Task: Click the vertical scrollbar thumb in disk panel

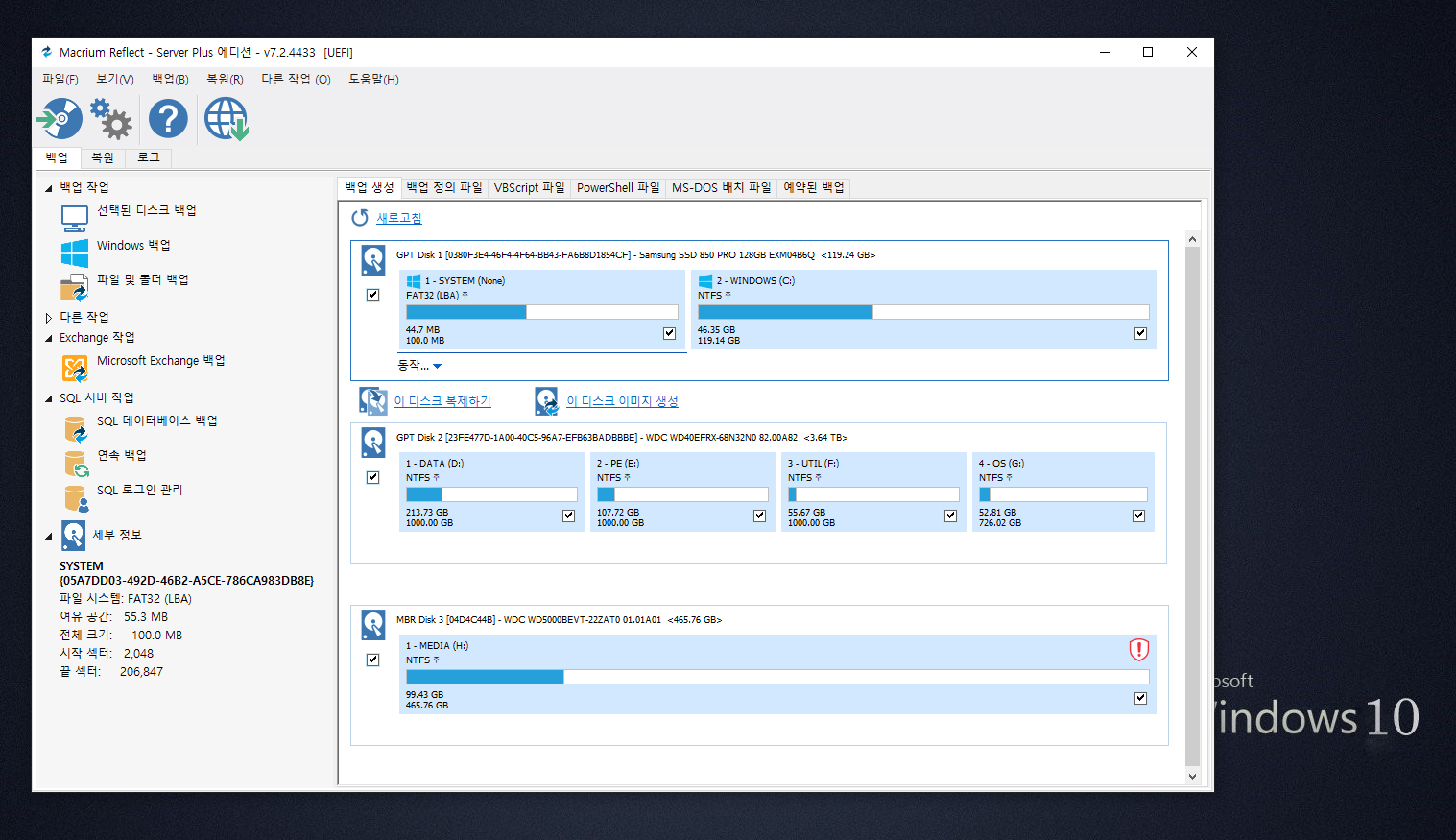Action: (x=1193, y=506)
